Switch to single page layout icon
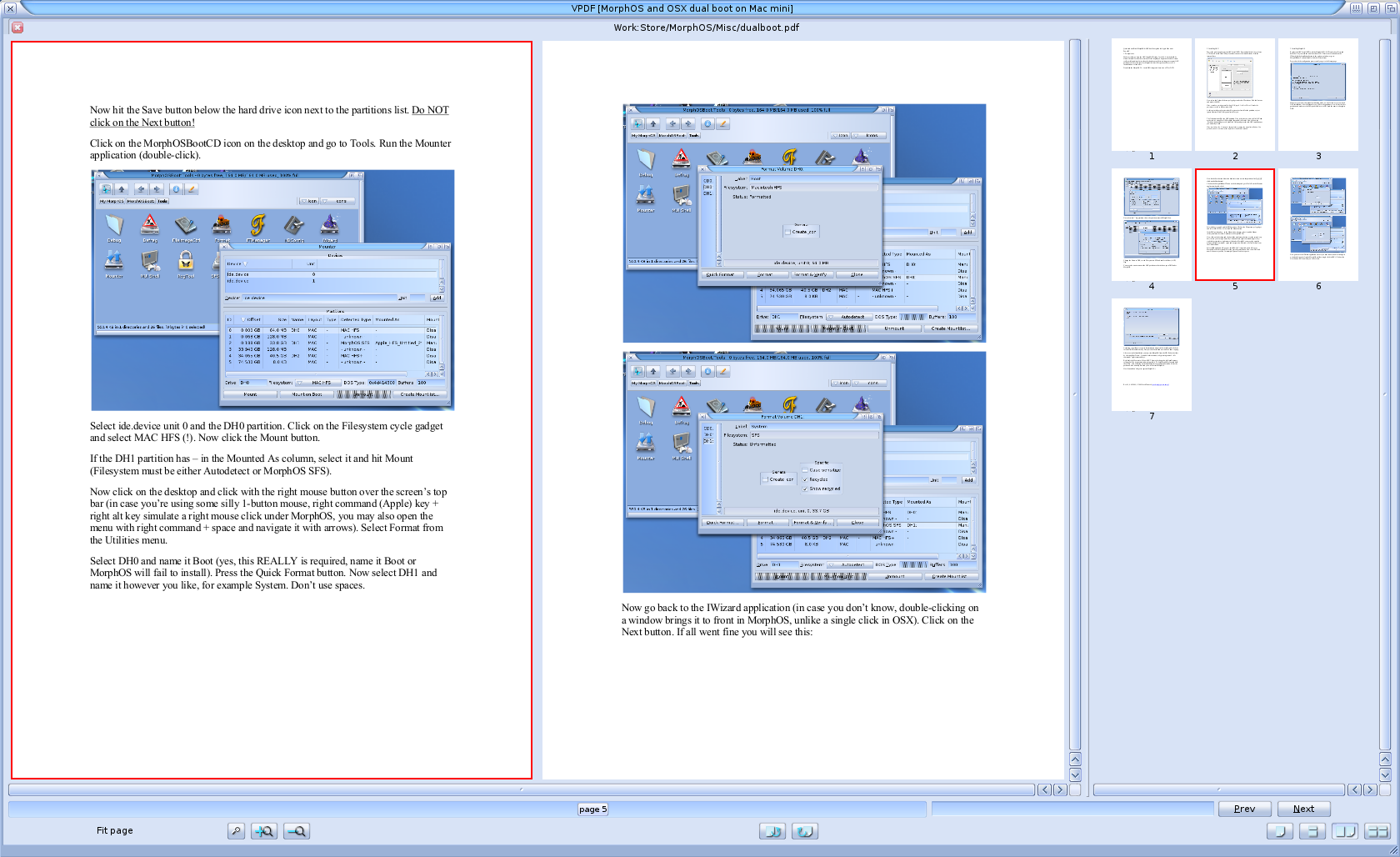The width and height of the screenshot is (1400, 857). (x=1280, y=831)
